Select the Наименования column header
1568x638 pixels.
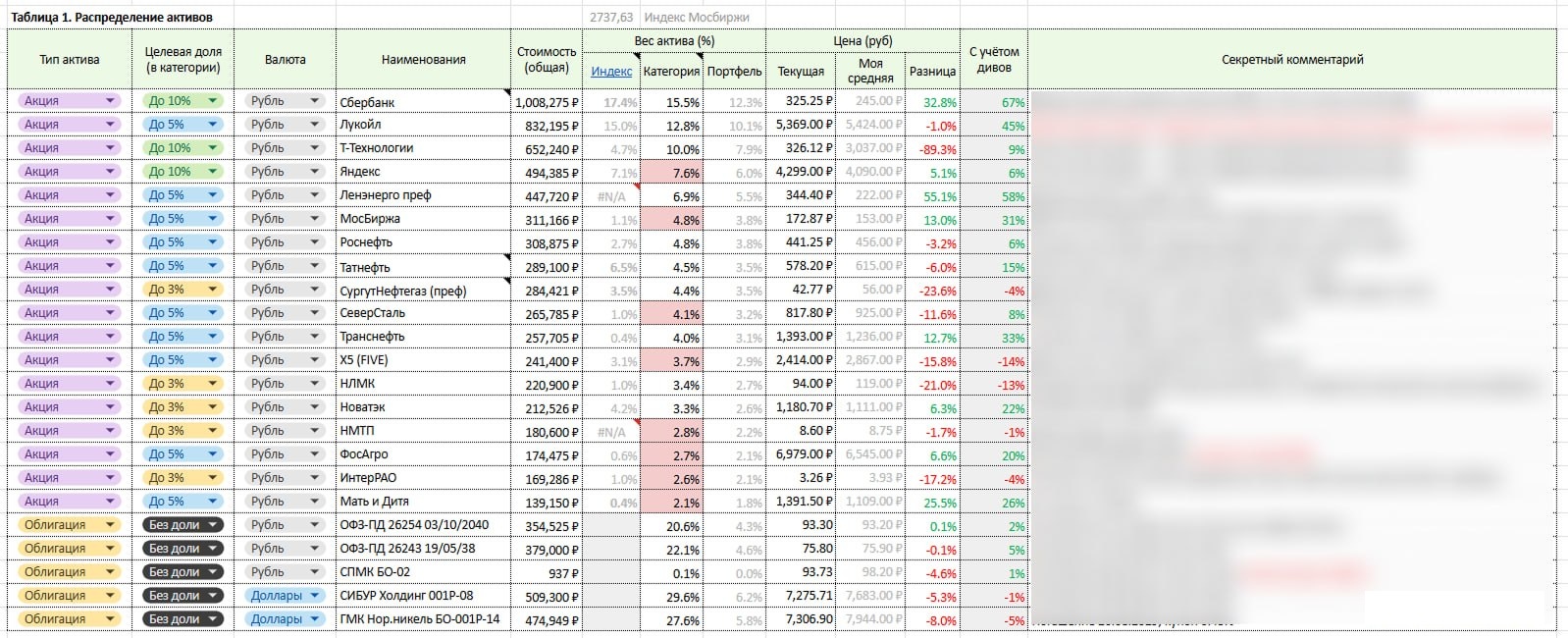point(424,59)
